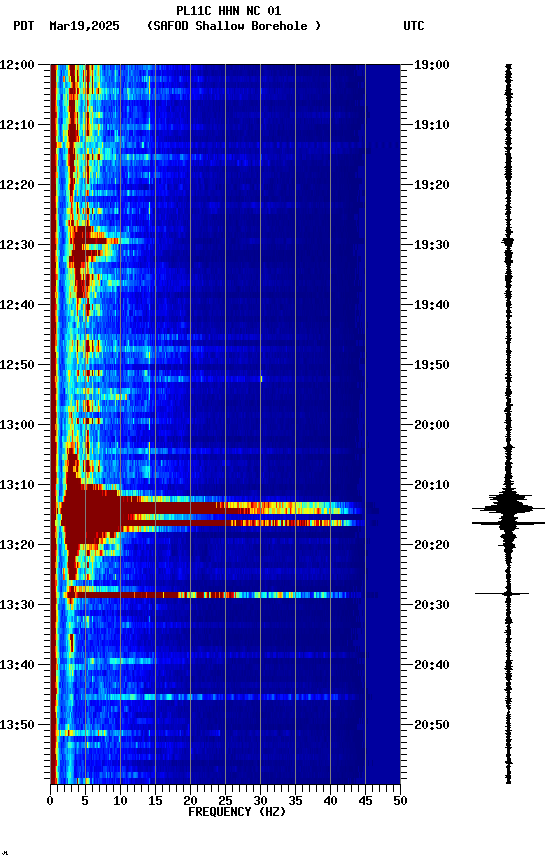Click the SAFOD Shallow Borehole subtitle
Screen dimensions: 552x864
click(234, 26)
